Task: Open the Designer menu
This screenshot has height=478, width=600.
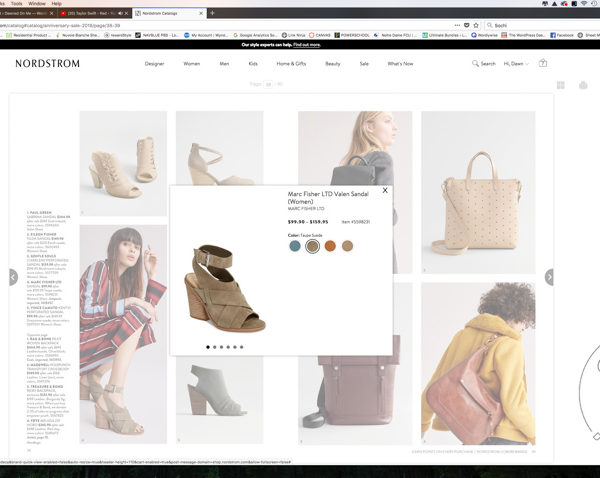Action: pyautogui.click(x=154, y=64)
